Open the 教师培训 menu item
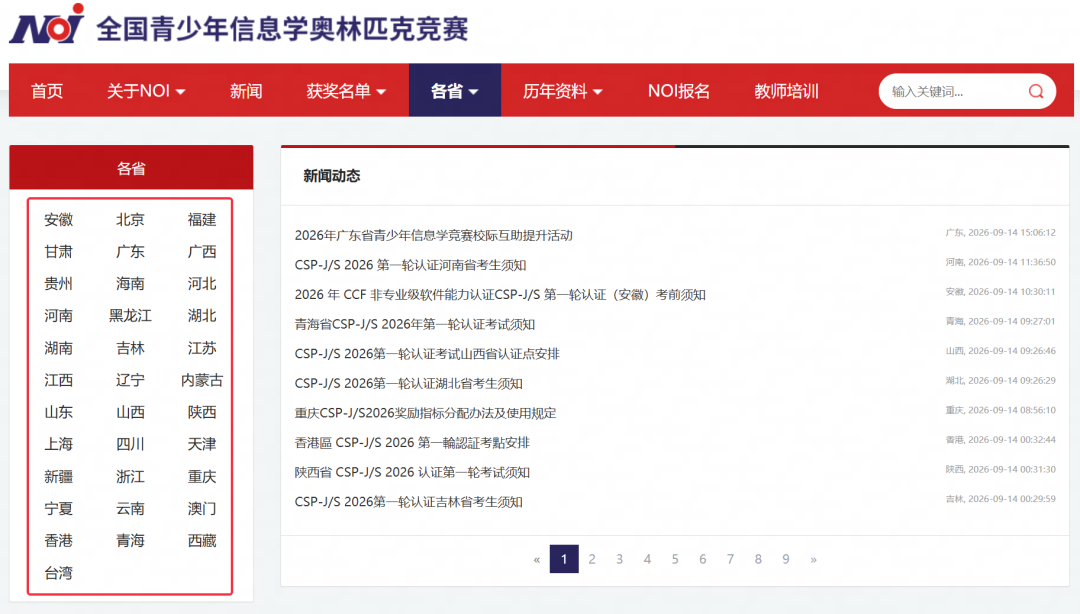1080x614 pixels. click(786, 91)
